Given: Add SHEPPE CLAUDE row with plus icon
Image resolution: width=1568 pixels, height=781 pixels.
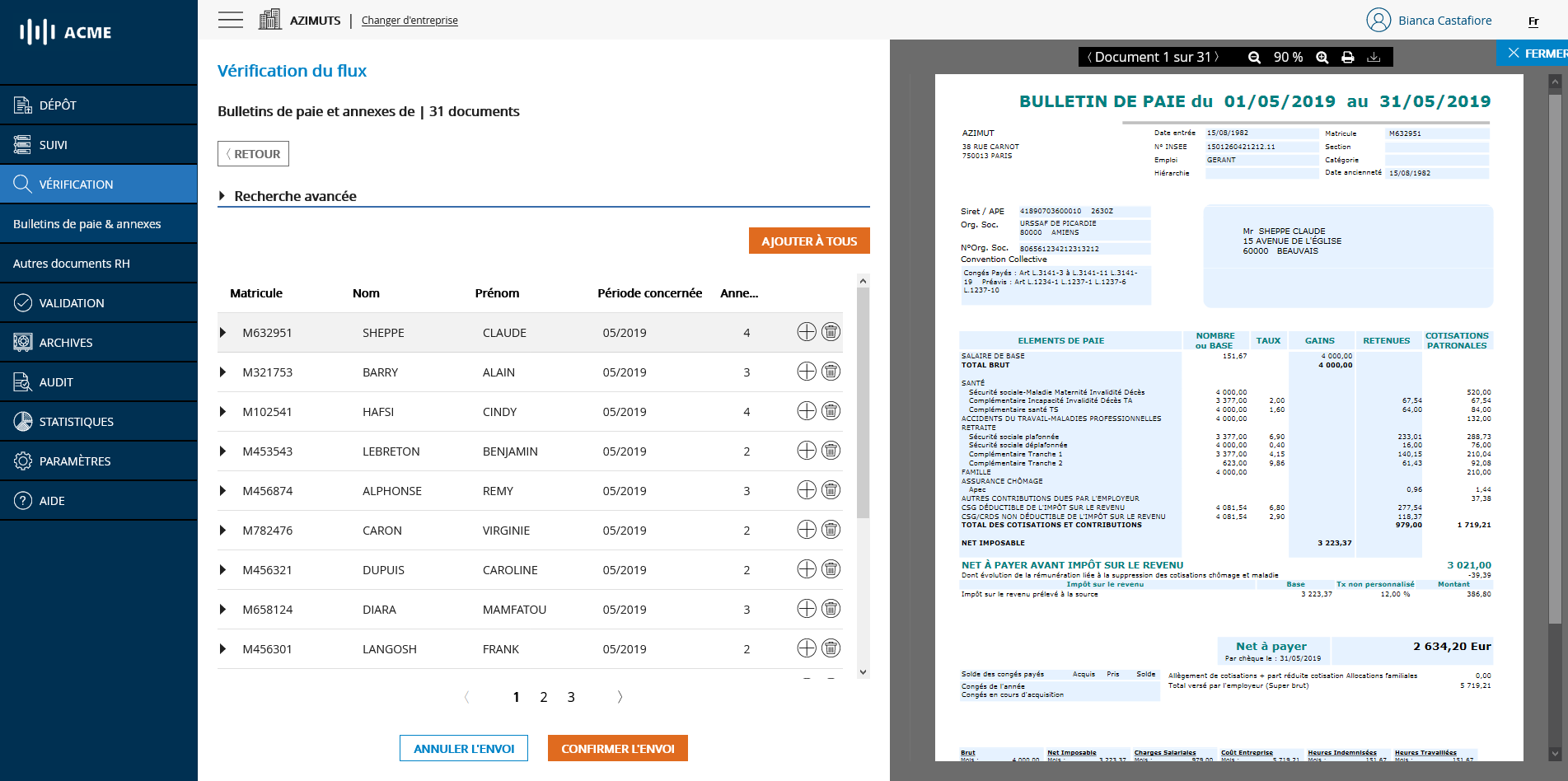Looking at the screenshot, I should click(807, 332).
